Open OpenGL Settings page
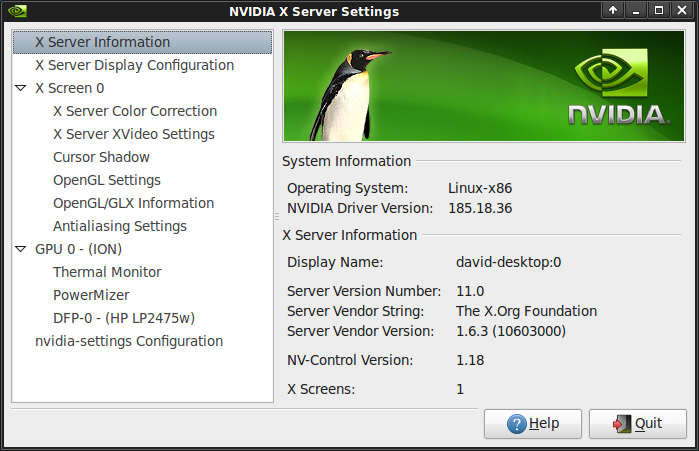Viewport: 699px width, 451px height. pyautogui.click(x=107, y=180)
